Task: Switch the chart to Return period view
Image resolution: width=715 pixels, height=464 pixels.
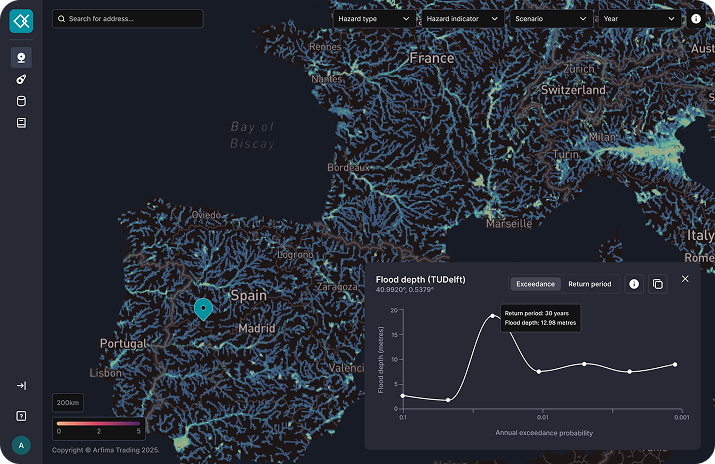Action: tap(589, 284)
